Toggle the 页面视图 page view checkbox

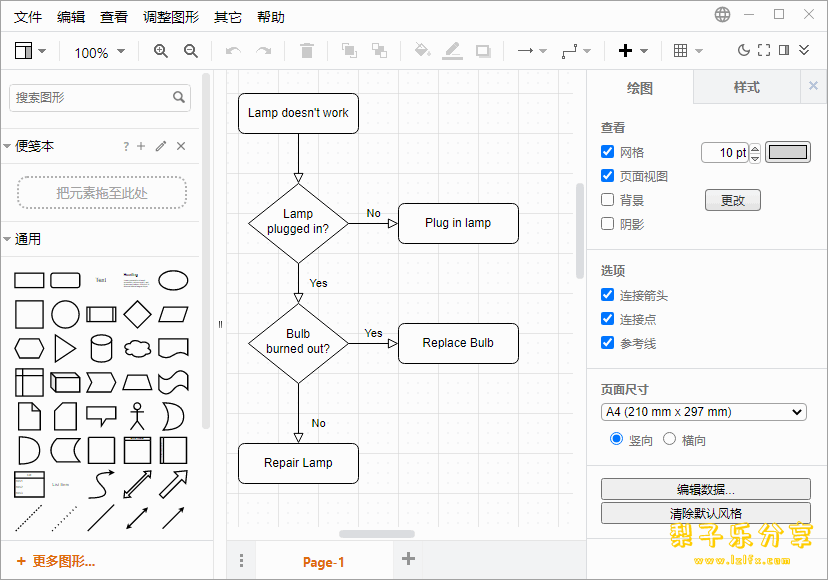pos(607,175)
